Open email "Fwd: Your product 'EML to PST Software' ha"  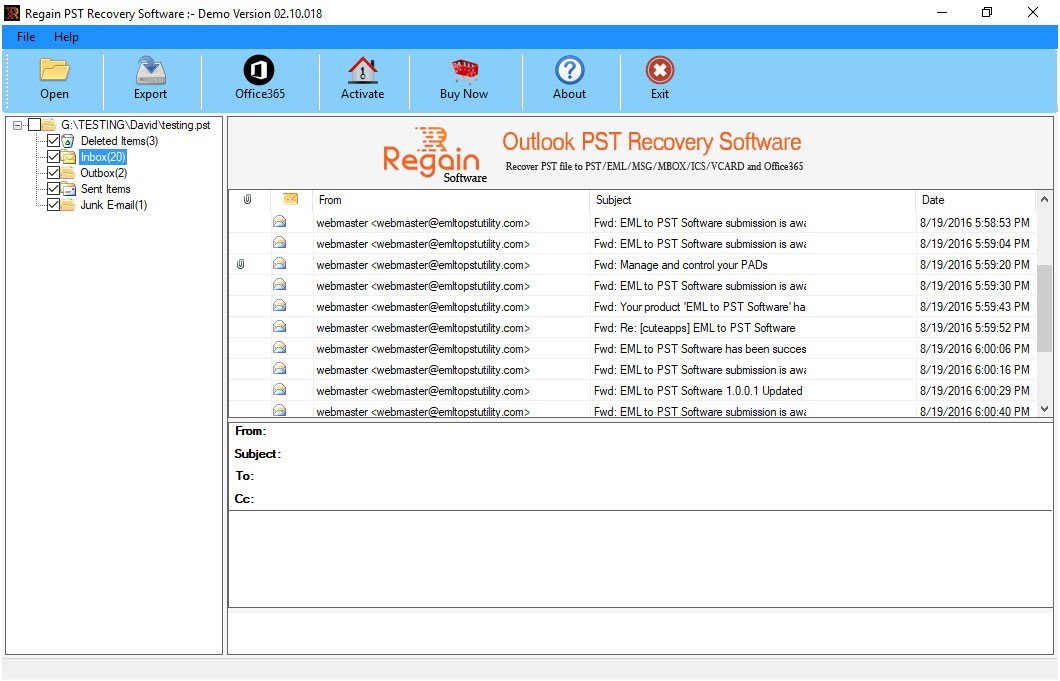(x=699, y=307)
